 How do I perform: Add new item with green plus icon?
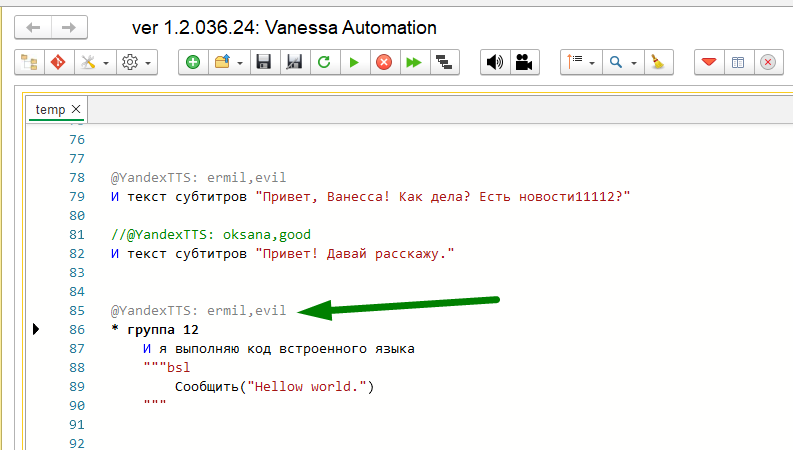pyautogui.click(x=193, y=62)
